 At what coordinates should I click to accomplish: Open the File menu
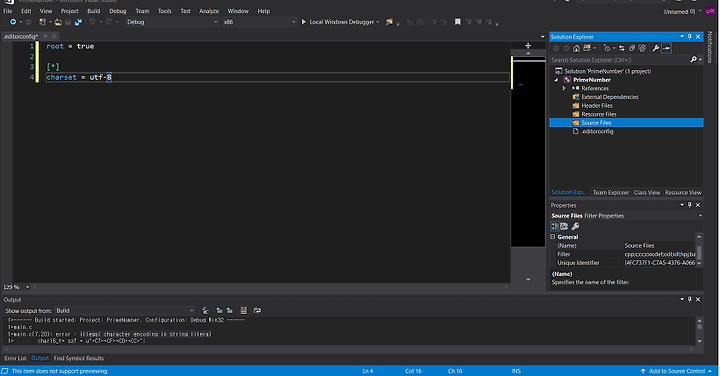tap(8, 11)
